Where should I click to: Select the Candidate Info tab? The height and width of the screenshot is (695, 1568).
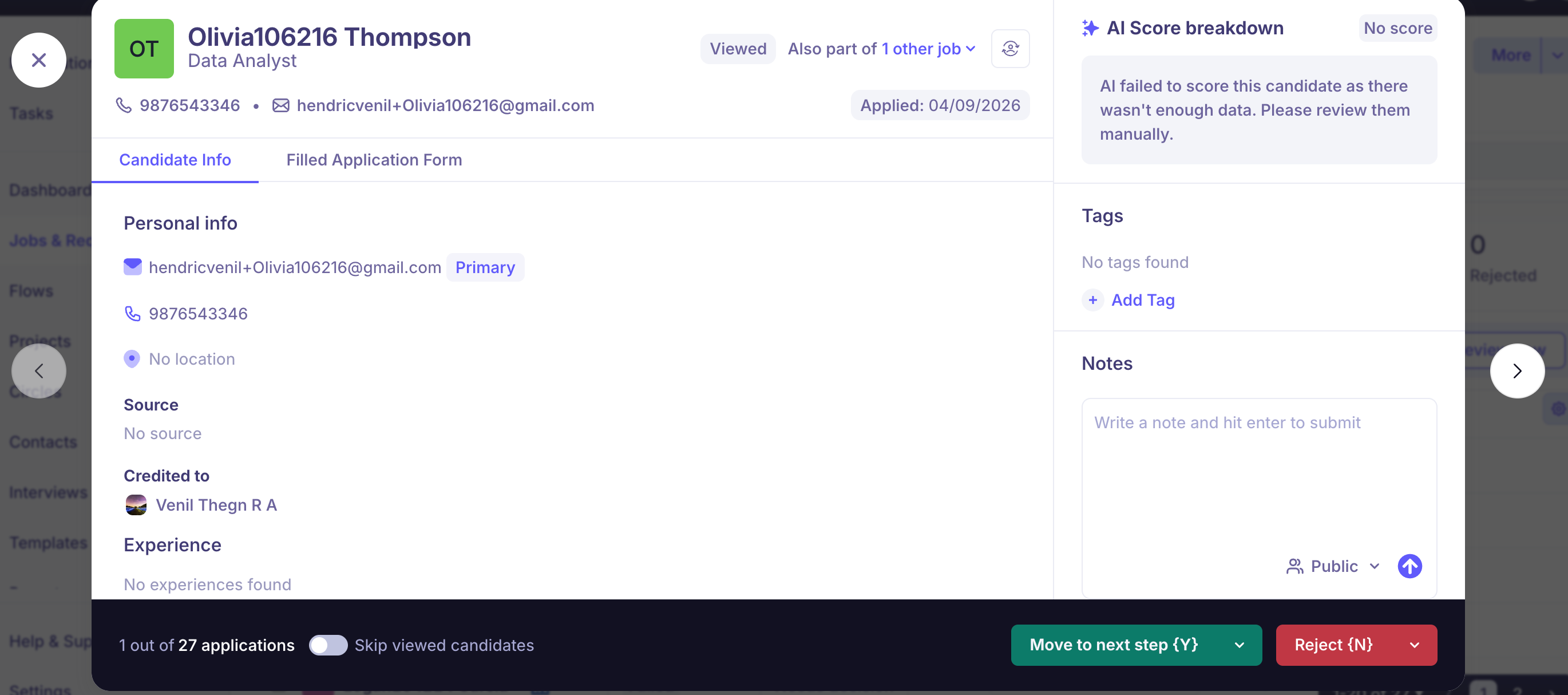pos(175,160)
